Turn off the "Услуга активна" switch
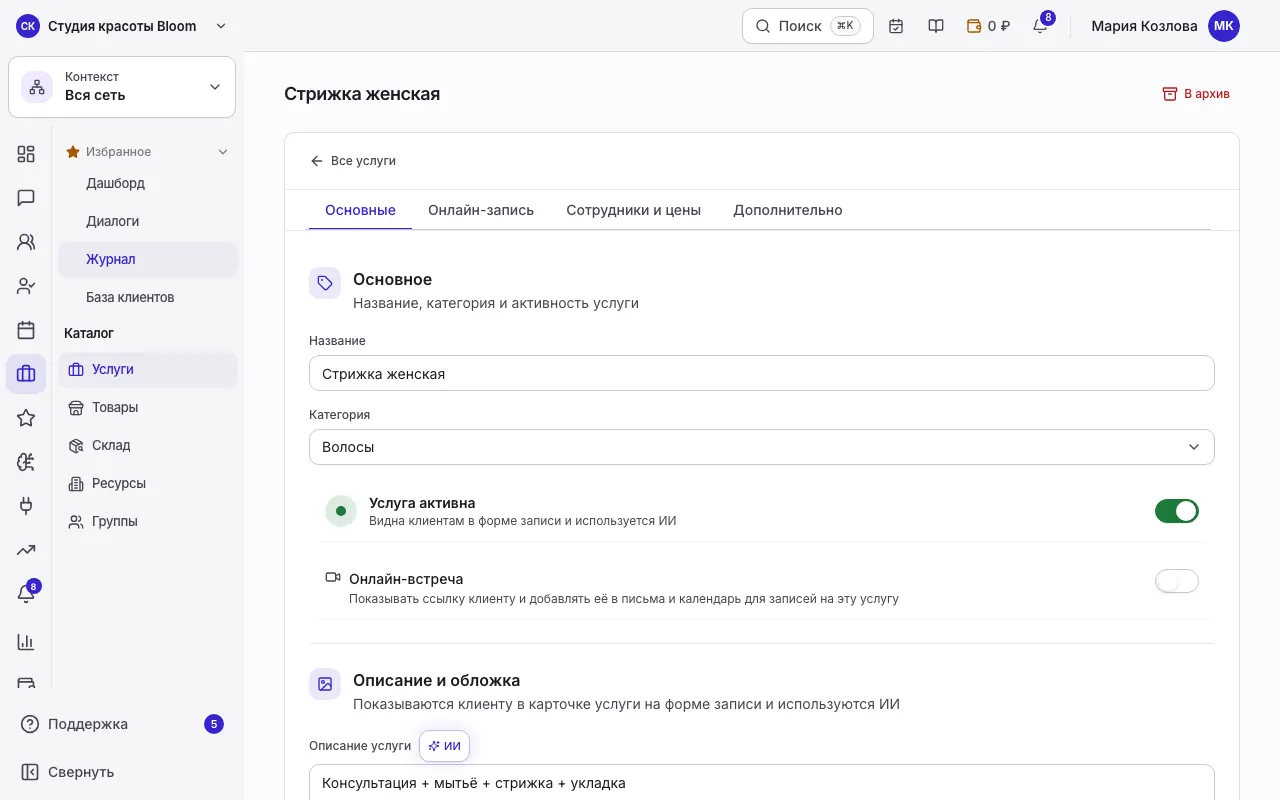 point(1177,511)
